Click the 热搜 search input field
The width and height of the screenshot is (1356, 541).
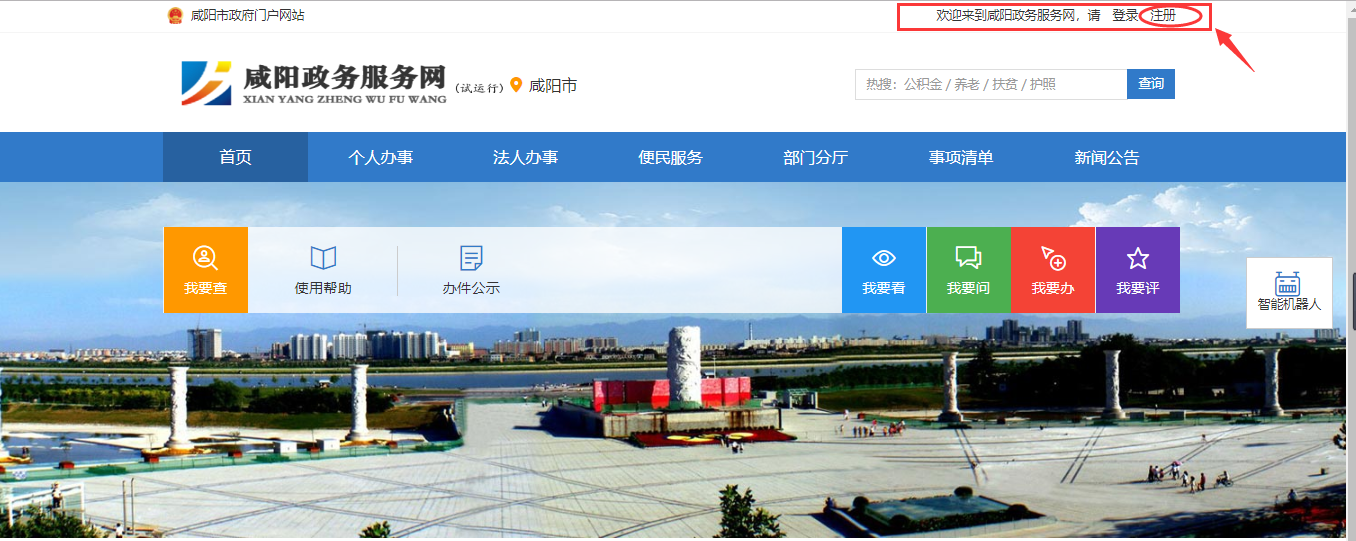coord(990,85)
